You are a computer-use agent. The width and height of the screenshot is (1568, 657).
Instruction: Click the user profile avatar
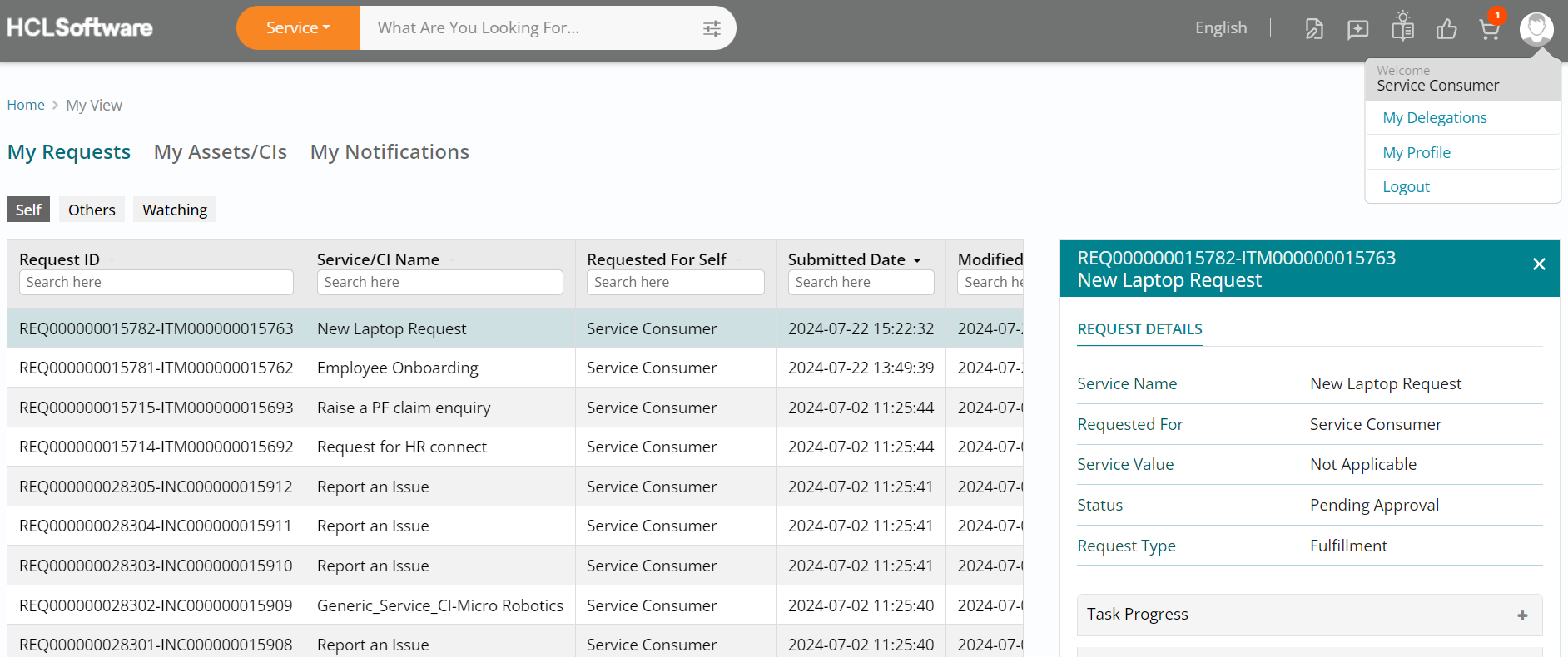click(1536, 28)
